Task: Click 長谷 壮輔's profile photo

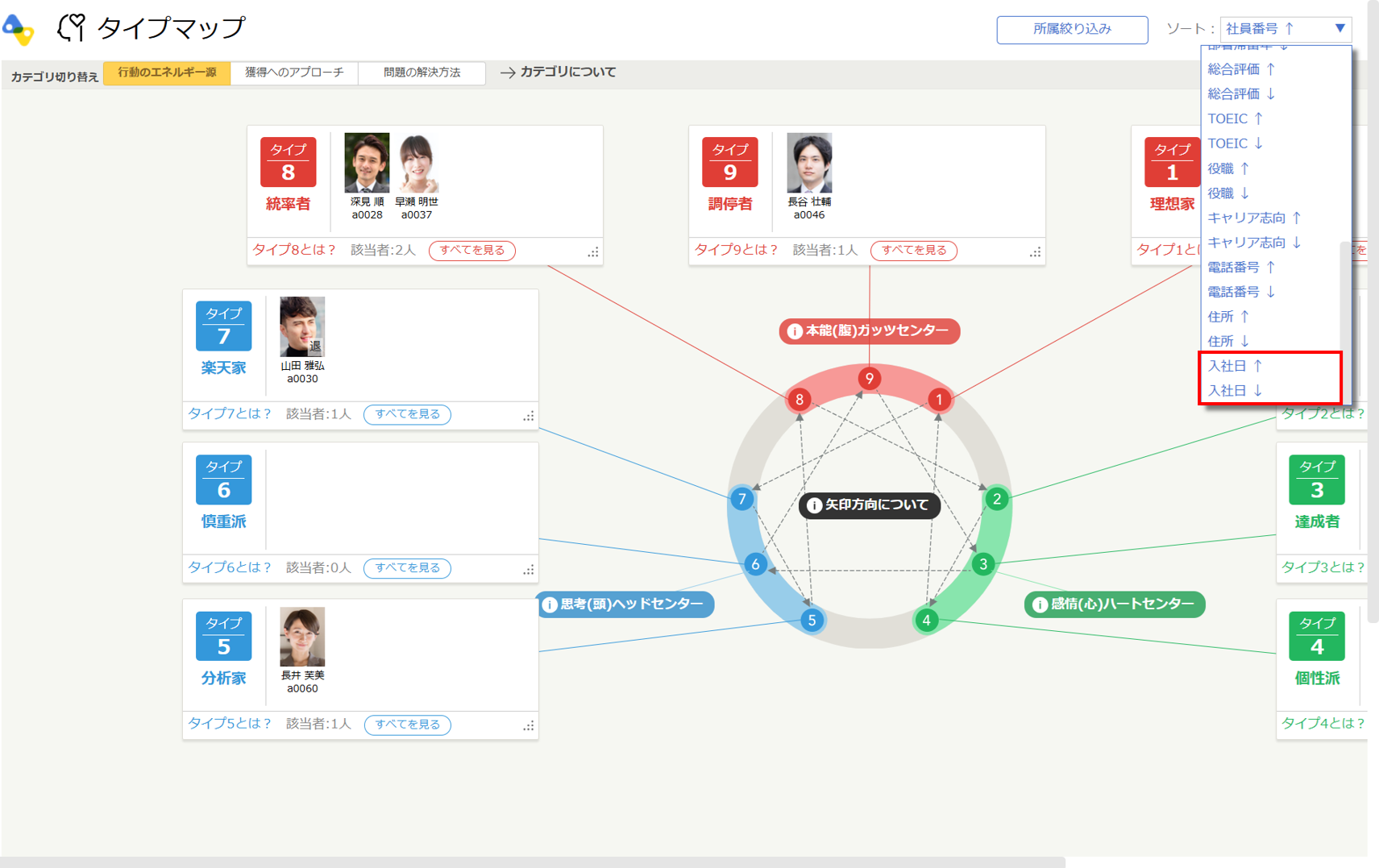Action: pos(808,163)
